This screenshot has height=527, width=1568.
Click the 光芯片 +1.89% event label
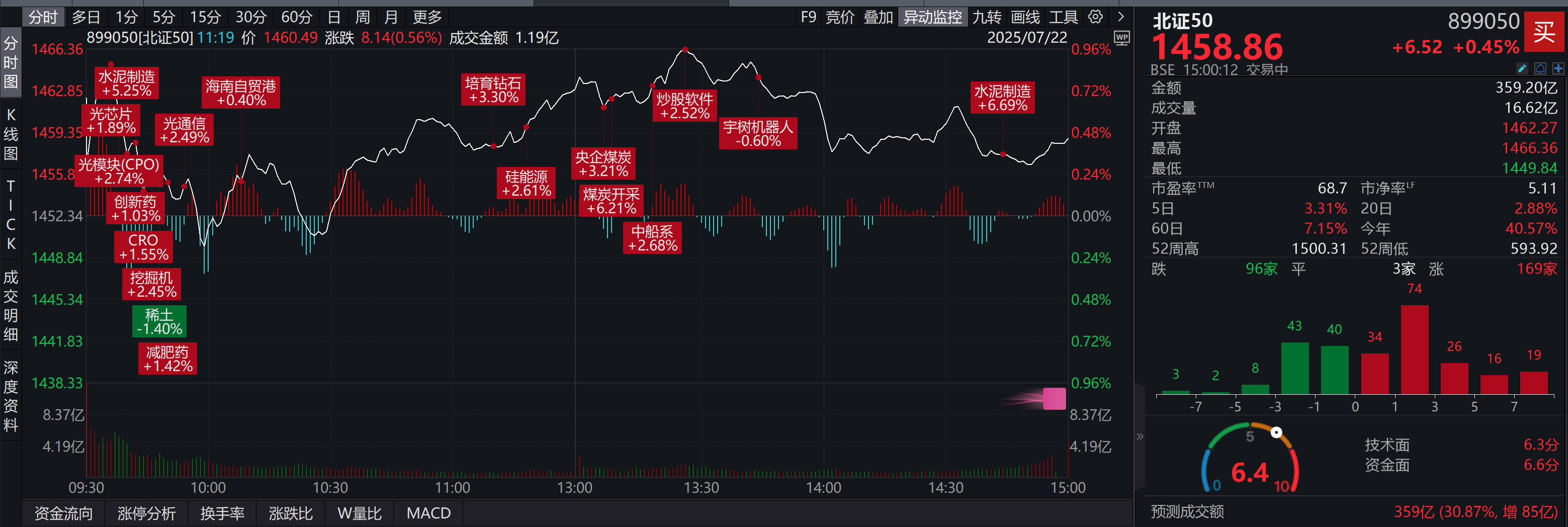point(111,121)
